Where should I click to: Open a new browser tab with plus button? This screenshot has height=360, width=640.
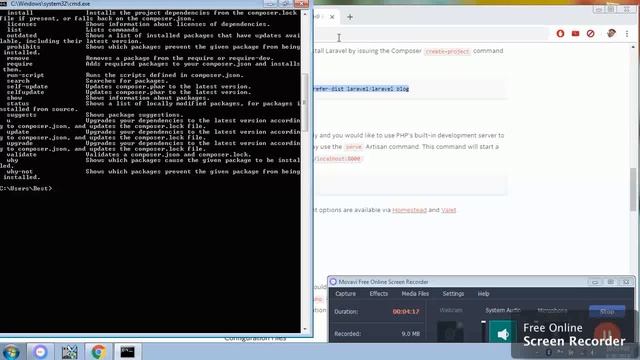(350, 17)
